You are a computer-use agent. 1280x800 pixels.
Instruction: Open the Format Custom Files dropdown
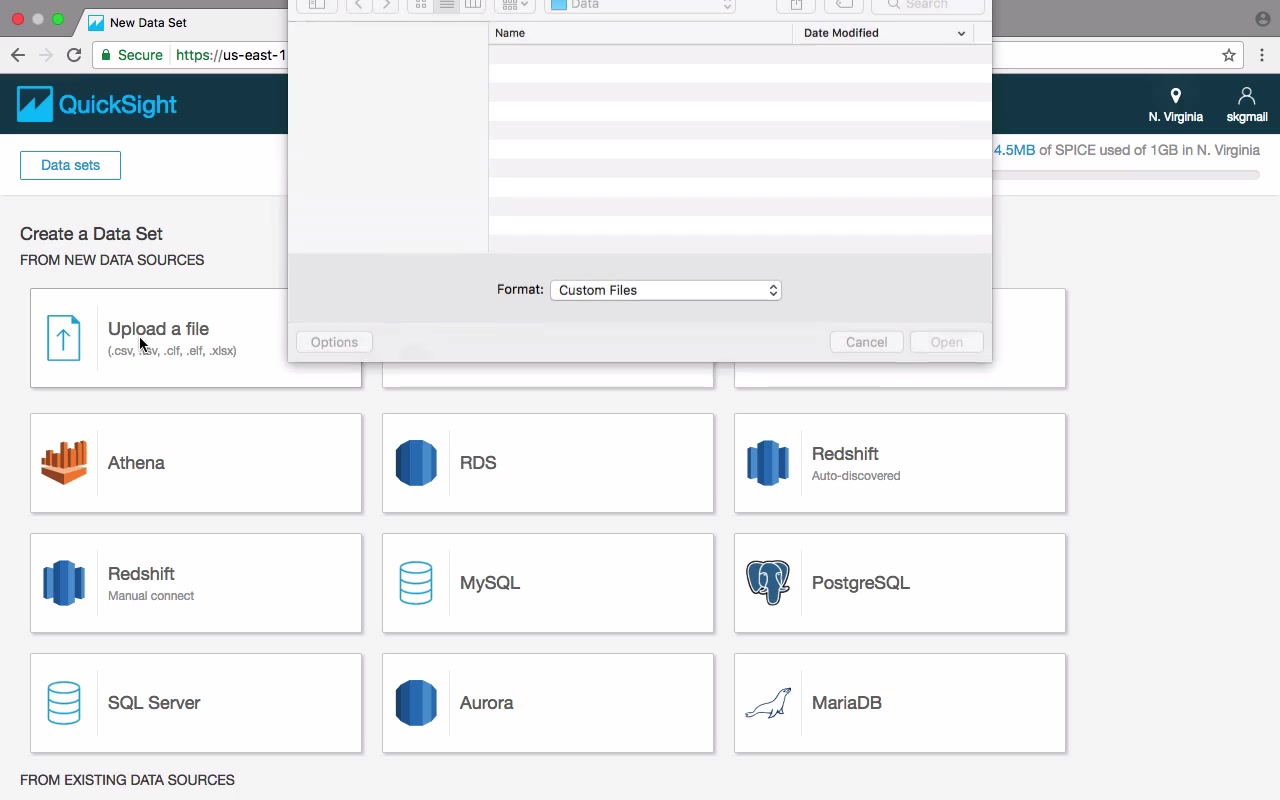pos(666,290)
